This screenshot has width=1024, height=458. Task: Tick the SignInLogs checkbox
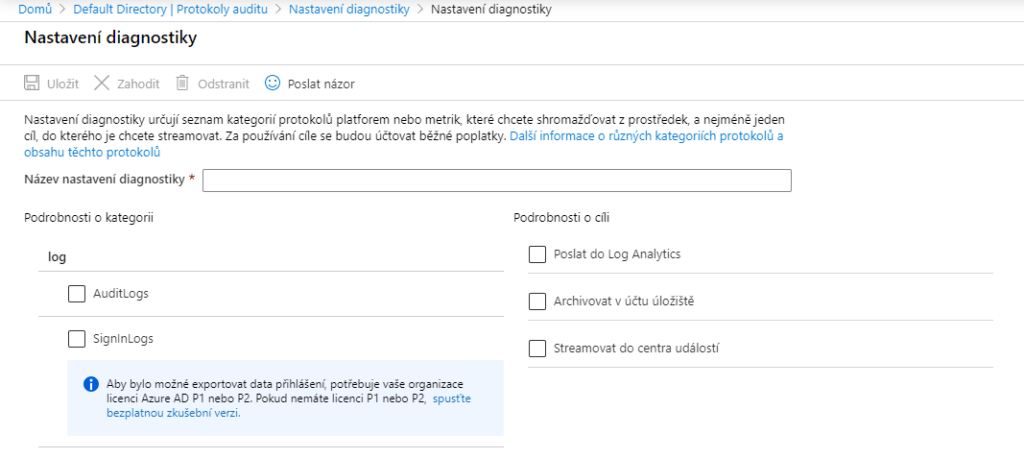click(77, 339)
